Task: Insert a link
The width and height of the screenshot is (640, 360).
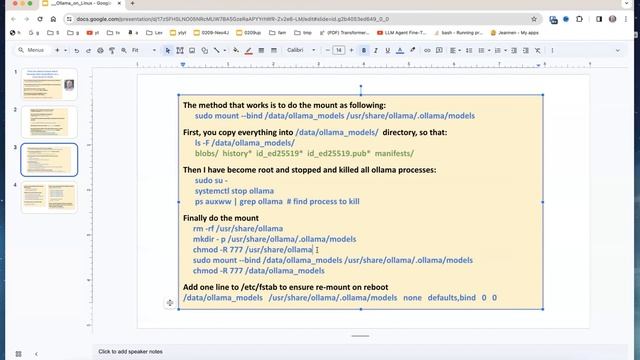Action: point(427,51)
